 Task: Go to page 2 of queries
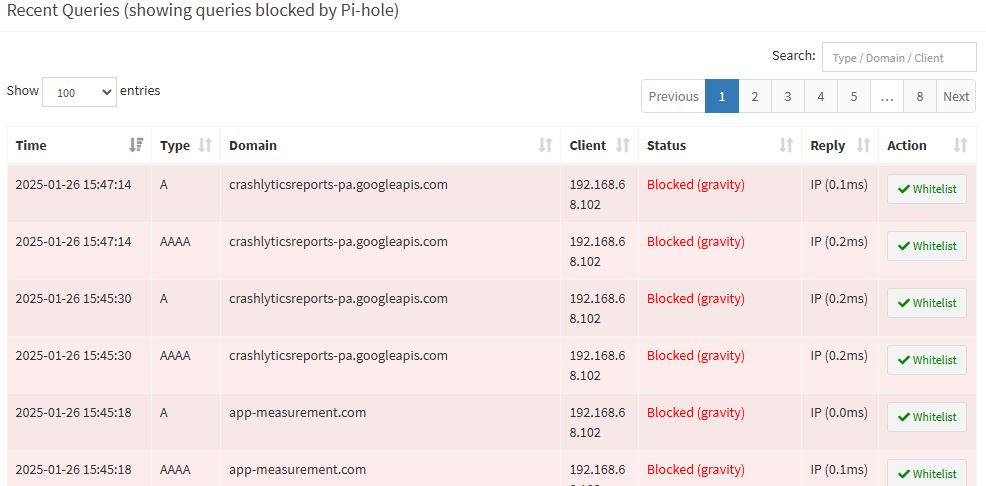pos(754,96)
